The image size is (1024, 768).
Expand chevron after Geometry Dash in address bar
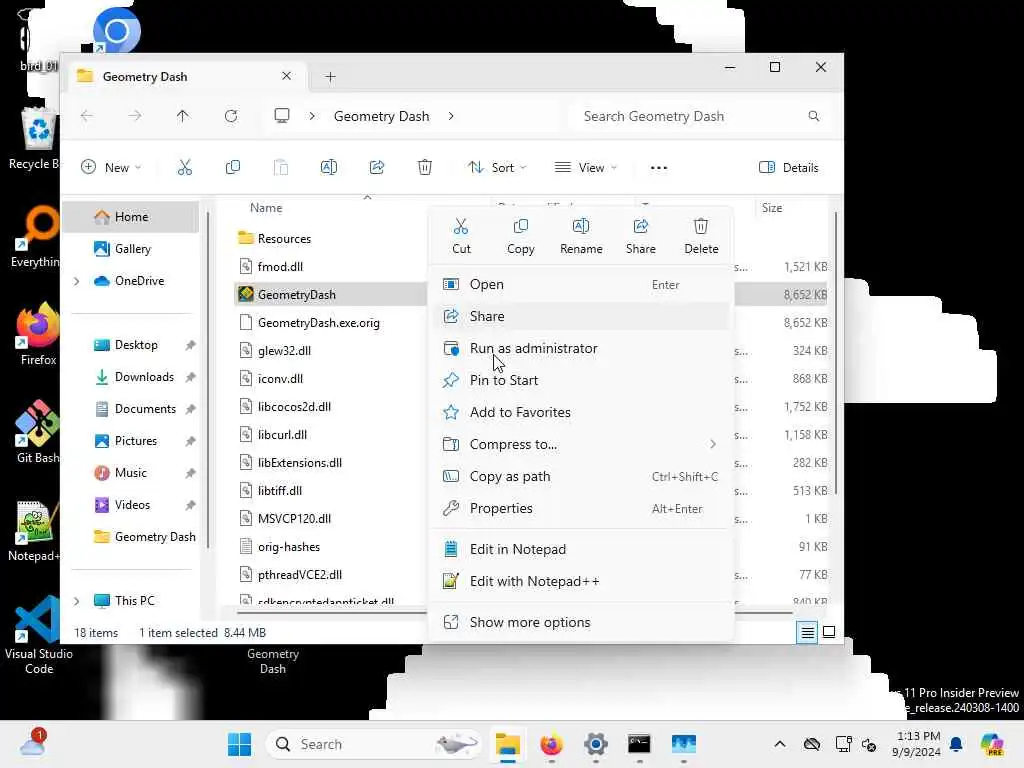point(451,116)
